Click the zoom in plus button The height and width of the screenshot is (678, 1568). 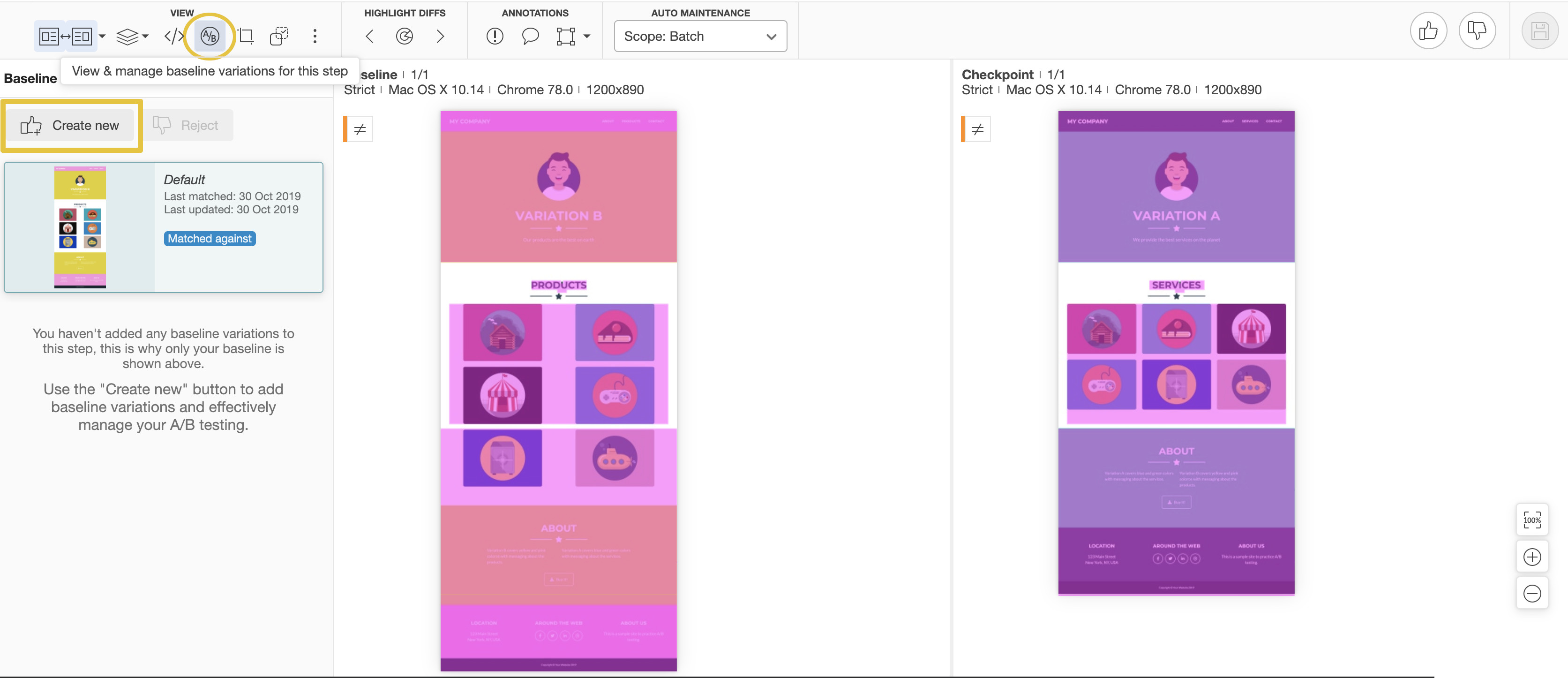1532,557
